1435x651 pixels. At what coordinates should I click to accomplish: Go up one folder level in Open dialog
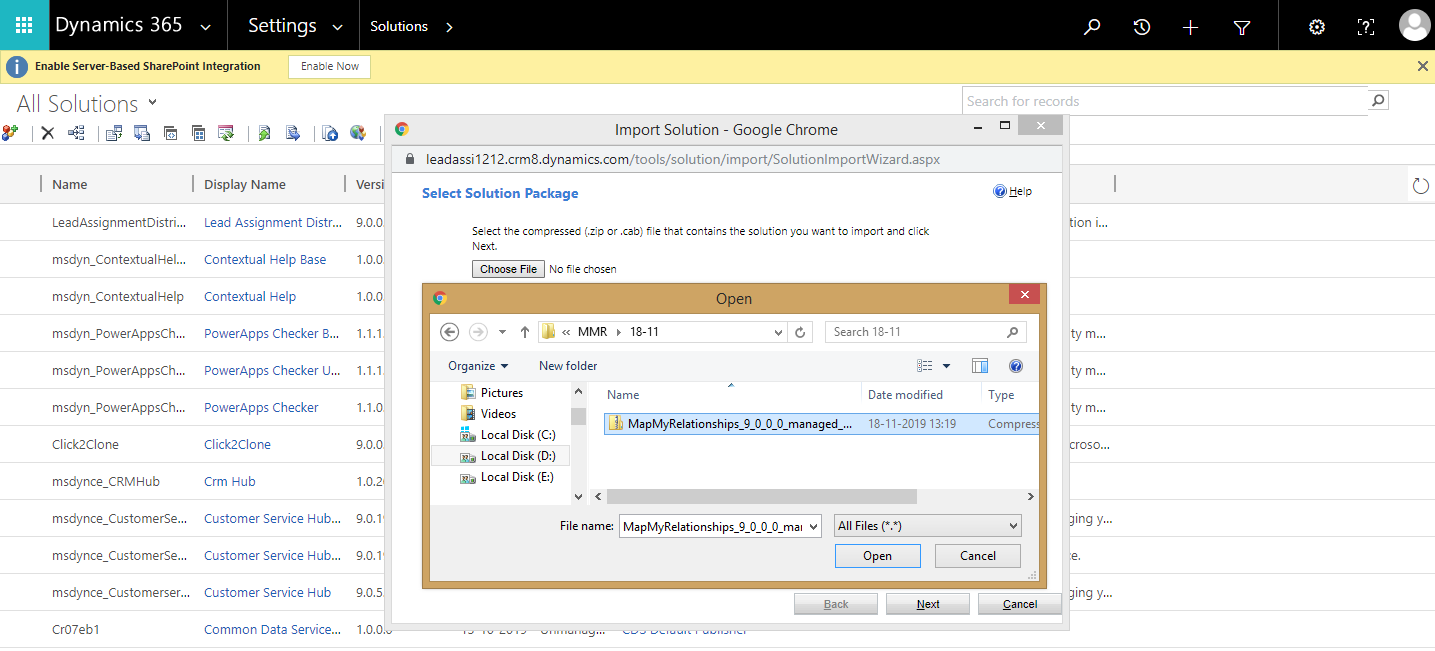525,332
